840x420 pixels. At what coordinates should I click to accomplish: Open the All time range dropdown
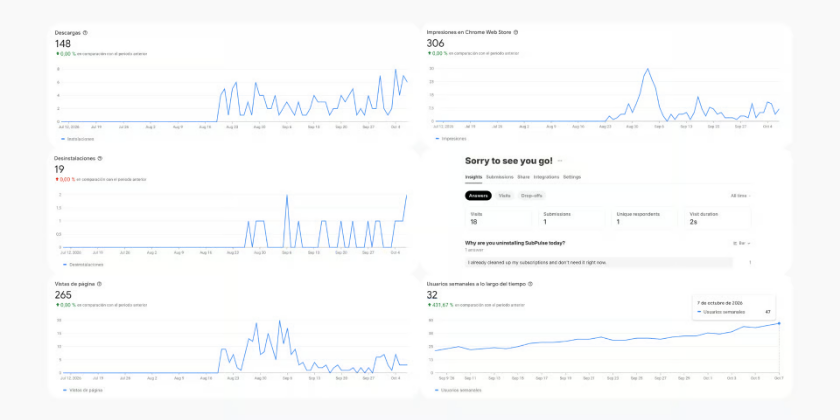tap(740, 196)
